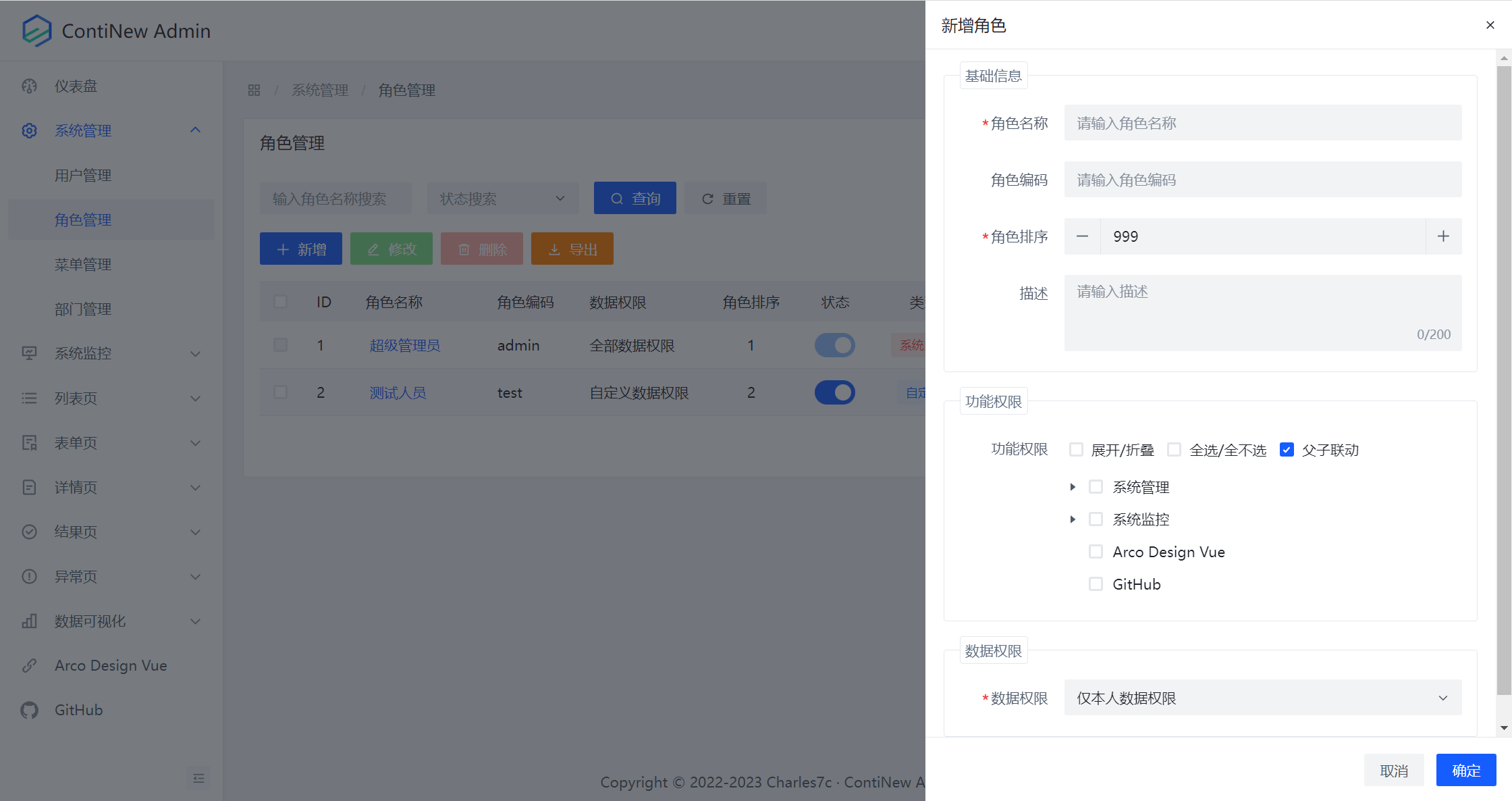Screen dimensions: 1512x801
Task: Click the GitHub icon in the sidebar
Action: click(29, 710)
